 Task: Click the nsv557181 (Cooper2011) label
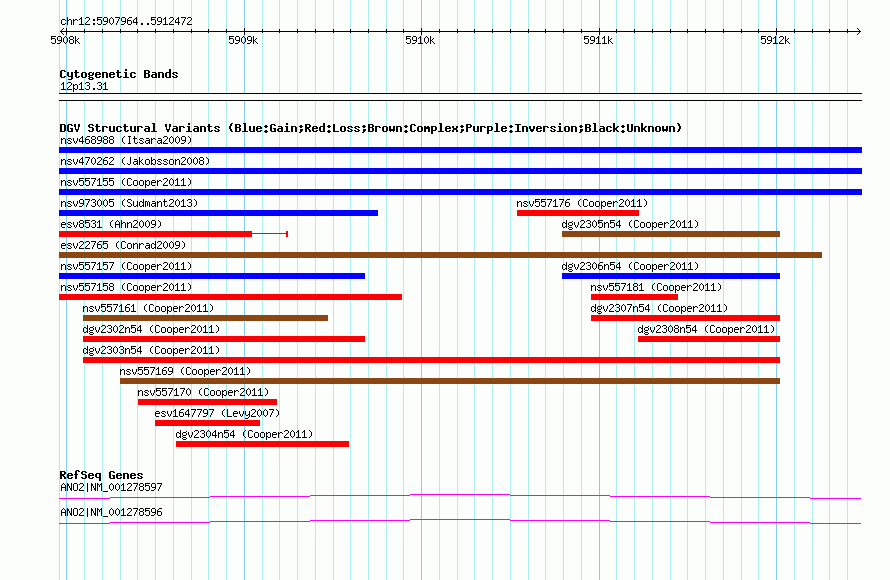(x=656, y=287)
